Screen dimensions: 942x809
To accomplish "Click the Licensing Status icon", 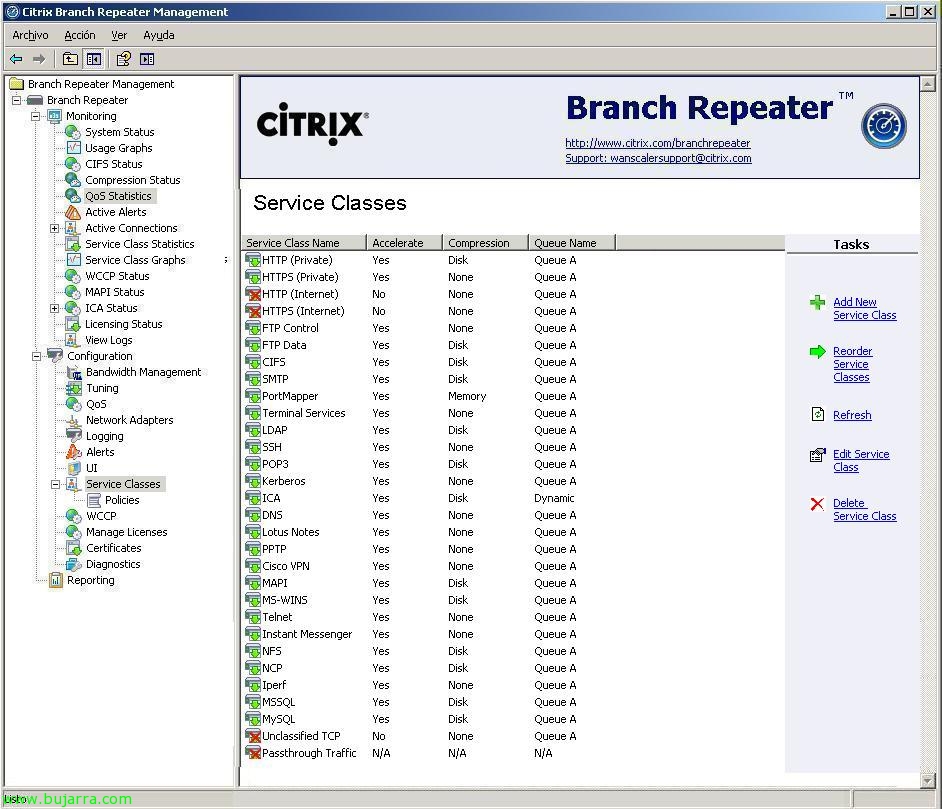I will tap(73, 324).
